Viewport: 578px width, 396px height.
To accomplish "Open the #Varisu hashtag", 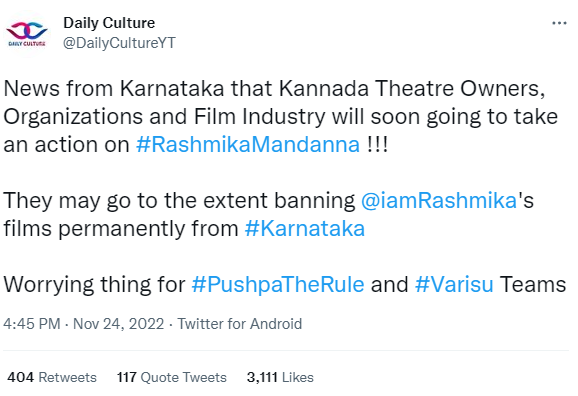I will (x=454, y=285).
